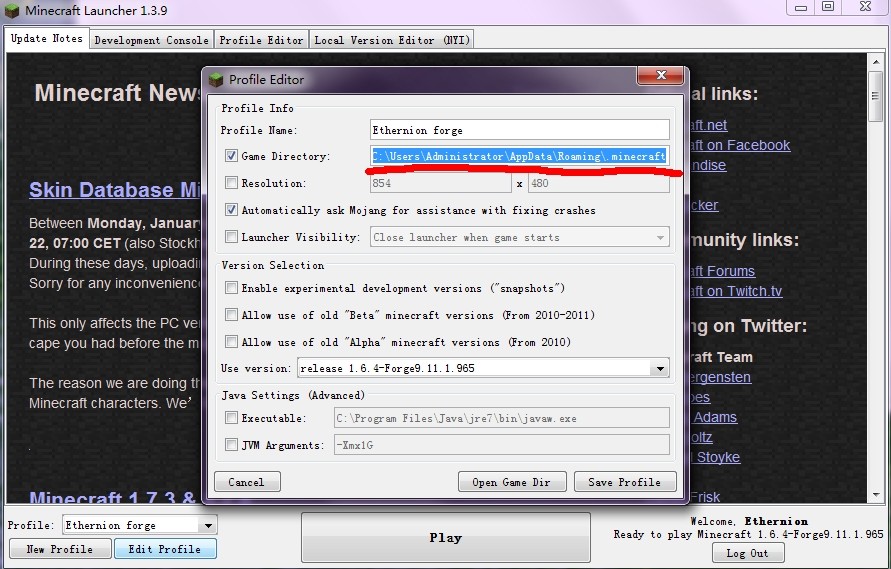Viewport: 891px width, 569px height.
Task: Enable experimental development versions (snapshots)
Action: tap(231, 288)
